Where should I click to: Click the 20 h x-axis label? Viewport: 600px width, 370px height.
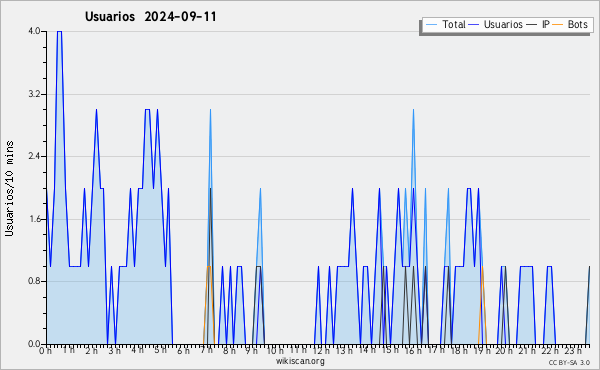coord(504,351)
